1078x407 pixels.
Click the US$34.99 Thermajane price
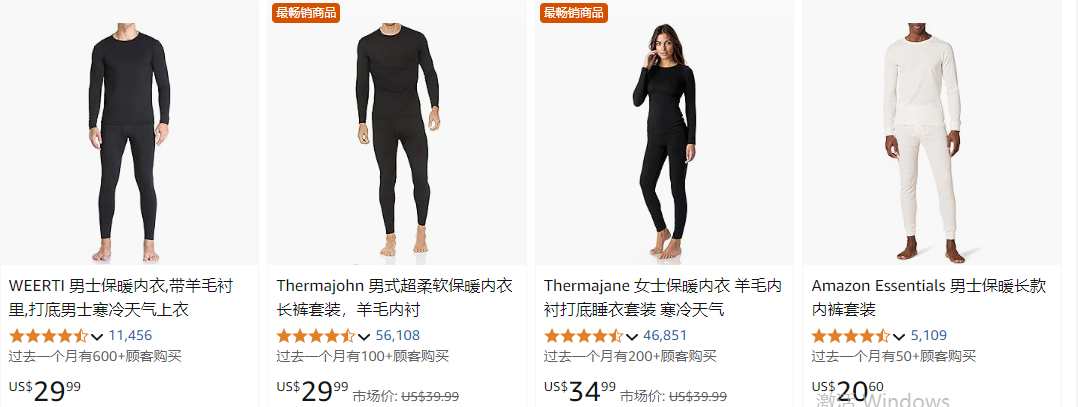tap(580, 390)
